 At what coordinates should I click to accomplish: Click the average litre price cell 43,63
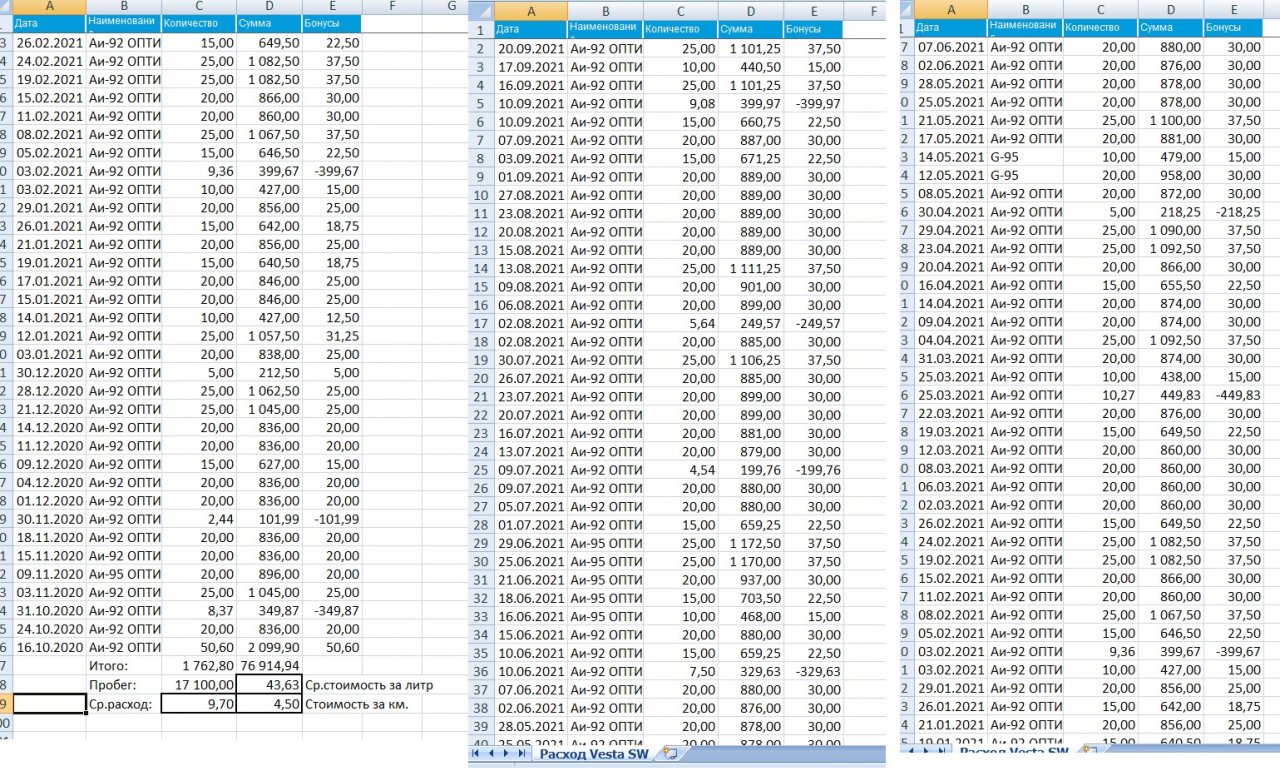[x=268, y=684]
